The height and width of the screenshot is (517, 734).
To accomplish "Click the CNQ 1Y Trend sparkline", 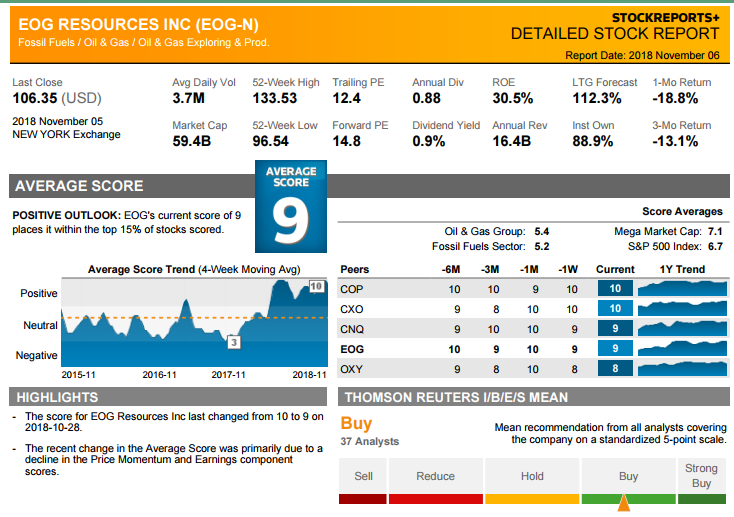I will [683, 329].
